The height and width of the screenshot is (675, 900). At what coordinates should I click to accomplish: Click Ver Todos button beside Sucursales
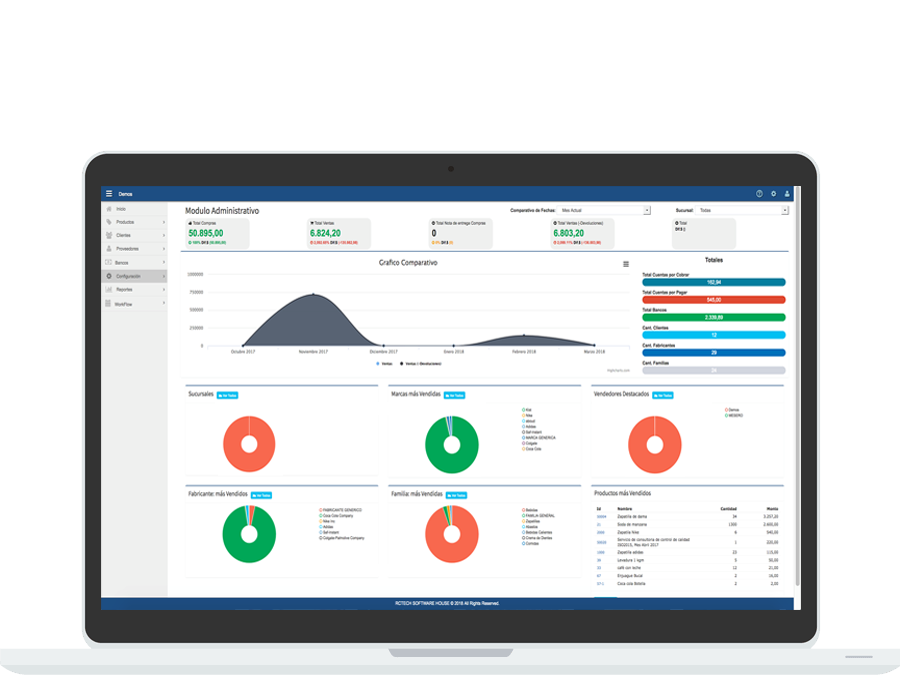pyautogui.click(x=228, y=395)
